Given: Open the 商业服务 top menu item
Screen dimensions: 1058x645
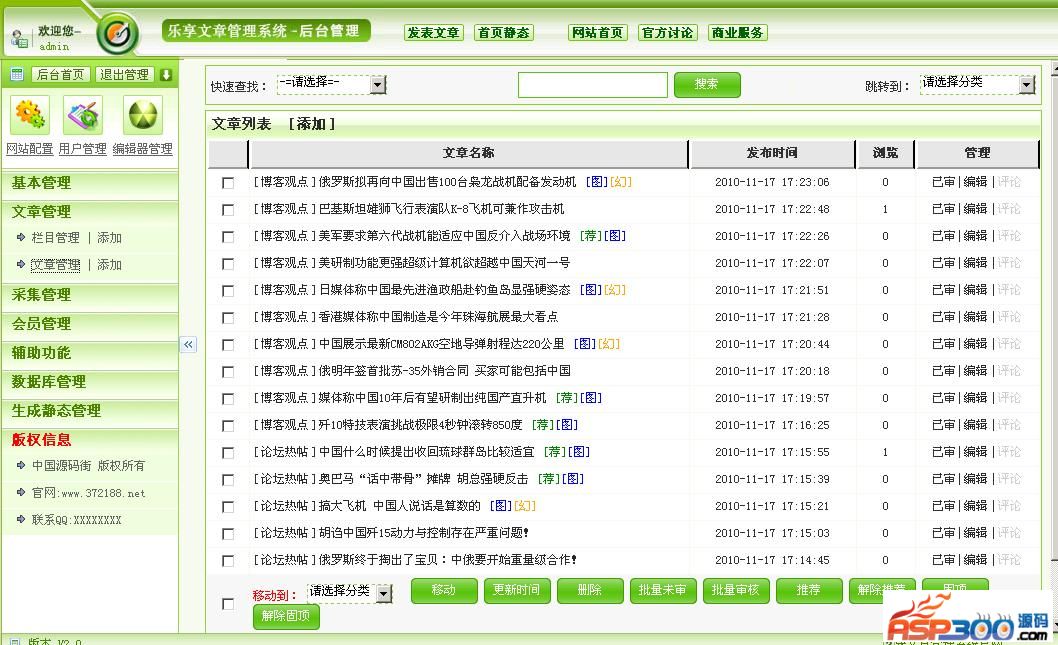Looking at the screenshot, I should (737, 32).
